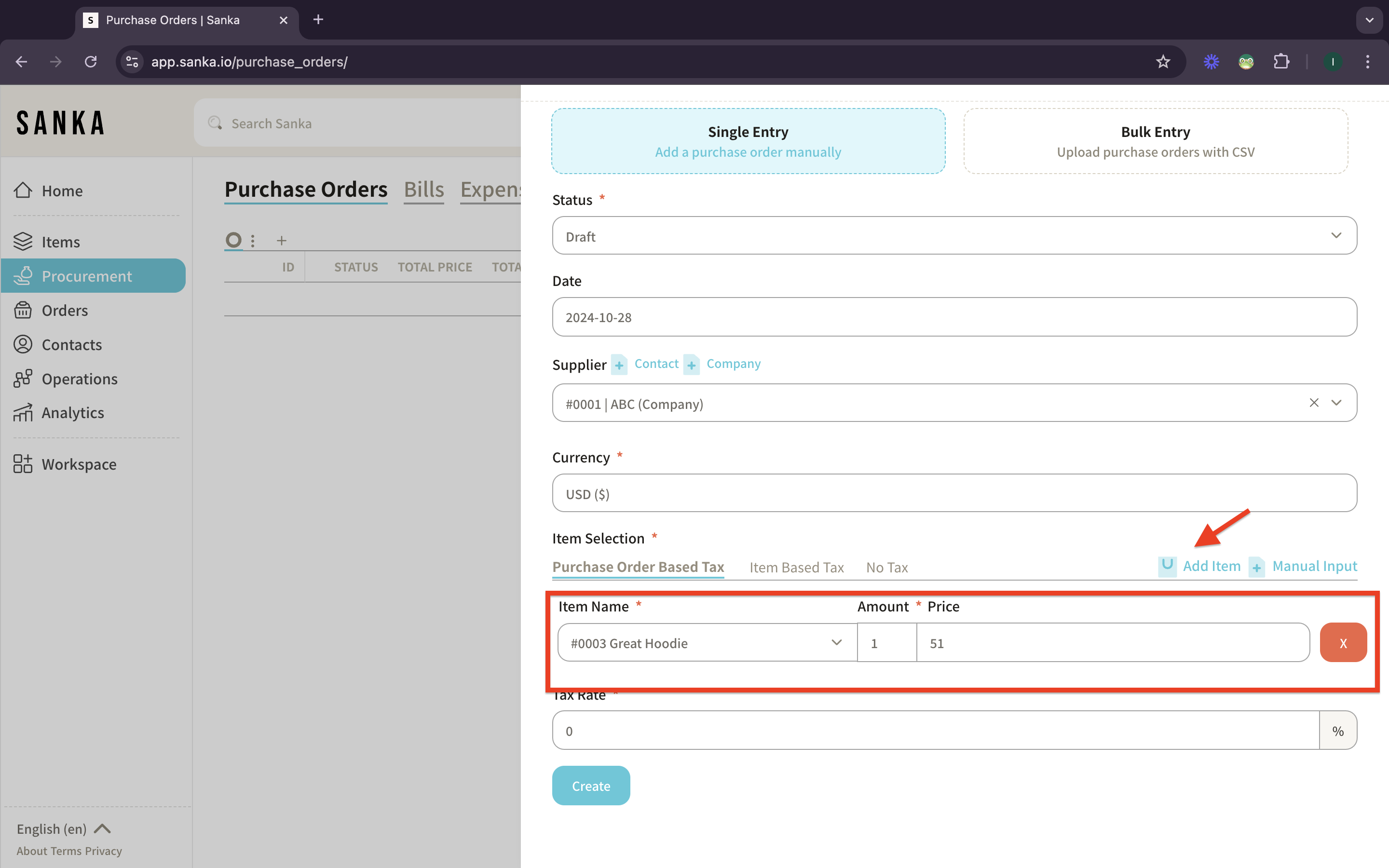Select the No Tax option
This screenshot has width=1389, height=868.
(x=887, y=567)
